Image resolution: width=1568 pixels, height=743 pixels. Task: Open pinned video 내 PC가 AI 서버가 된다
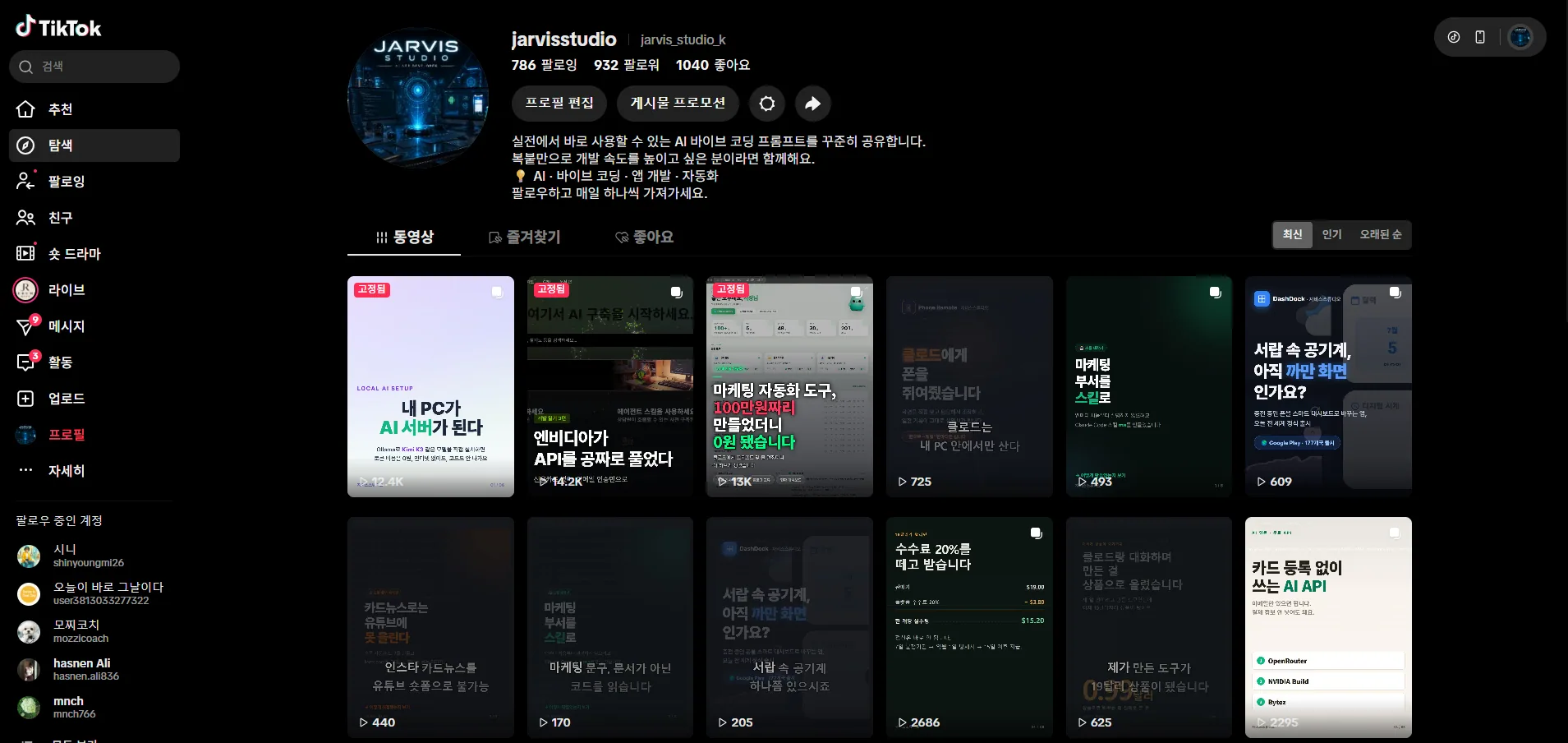click(430, 386)
